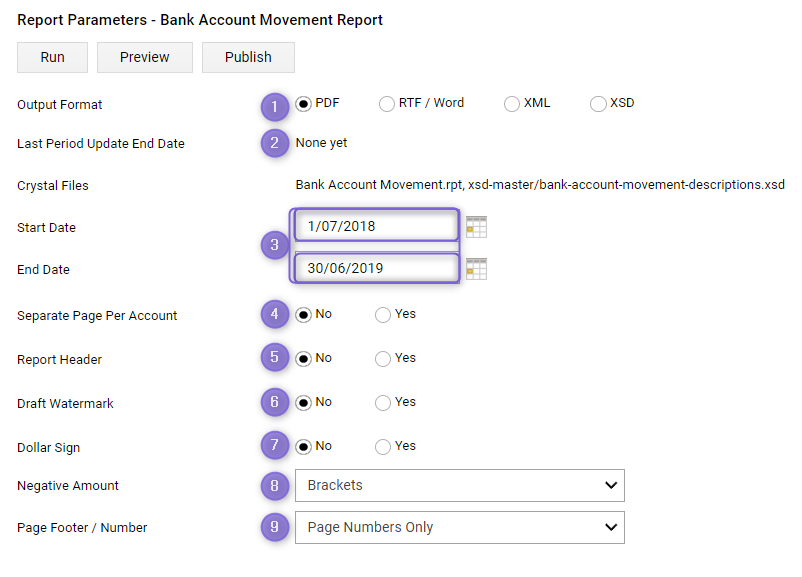
Task: Set Separate Page Per Account to Yes
Action: (x=383, y=315)
